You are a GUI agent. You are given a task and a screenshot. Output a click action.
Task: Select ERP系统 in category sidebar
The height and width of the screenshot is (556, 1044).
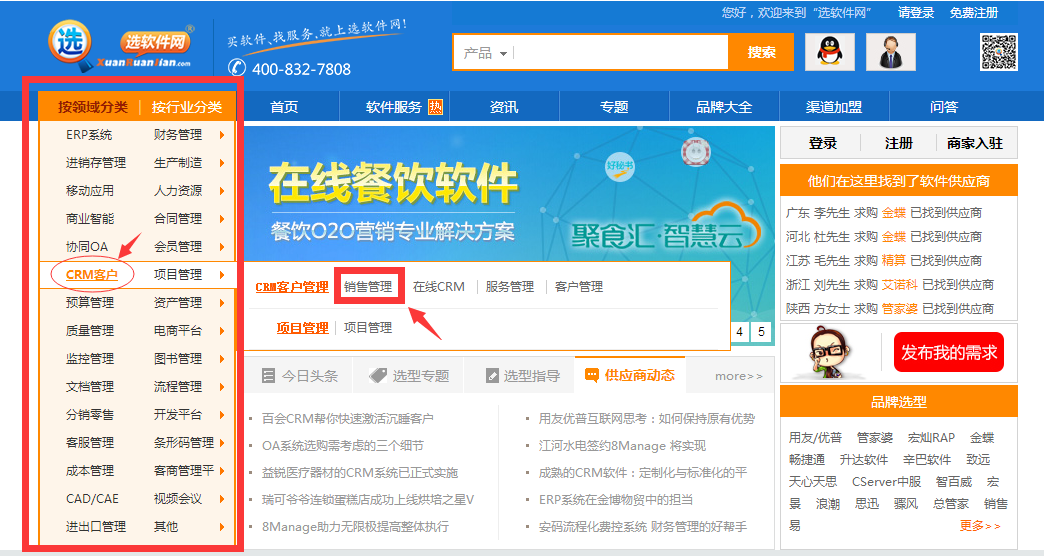(x=89, y=135)
